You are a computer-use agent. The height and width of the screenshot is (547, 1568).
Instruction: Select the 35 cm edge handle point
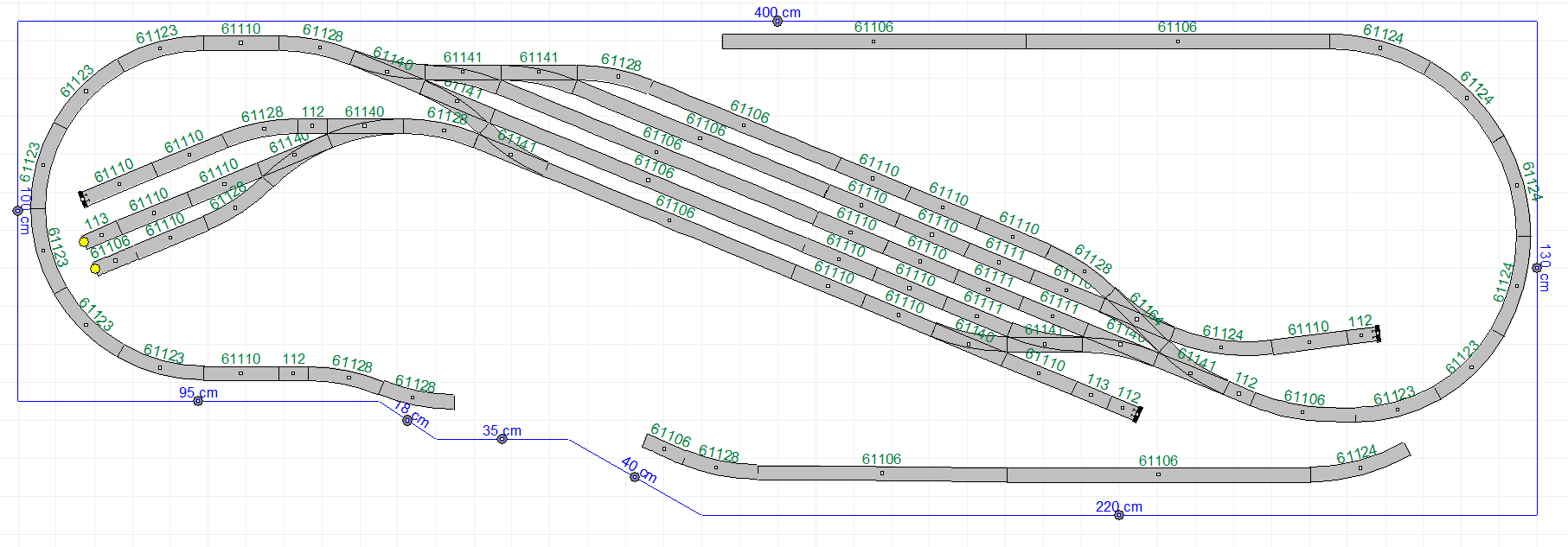[x=502, y=439]
